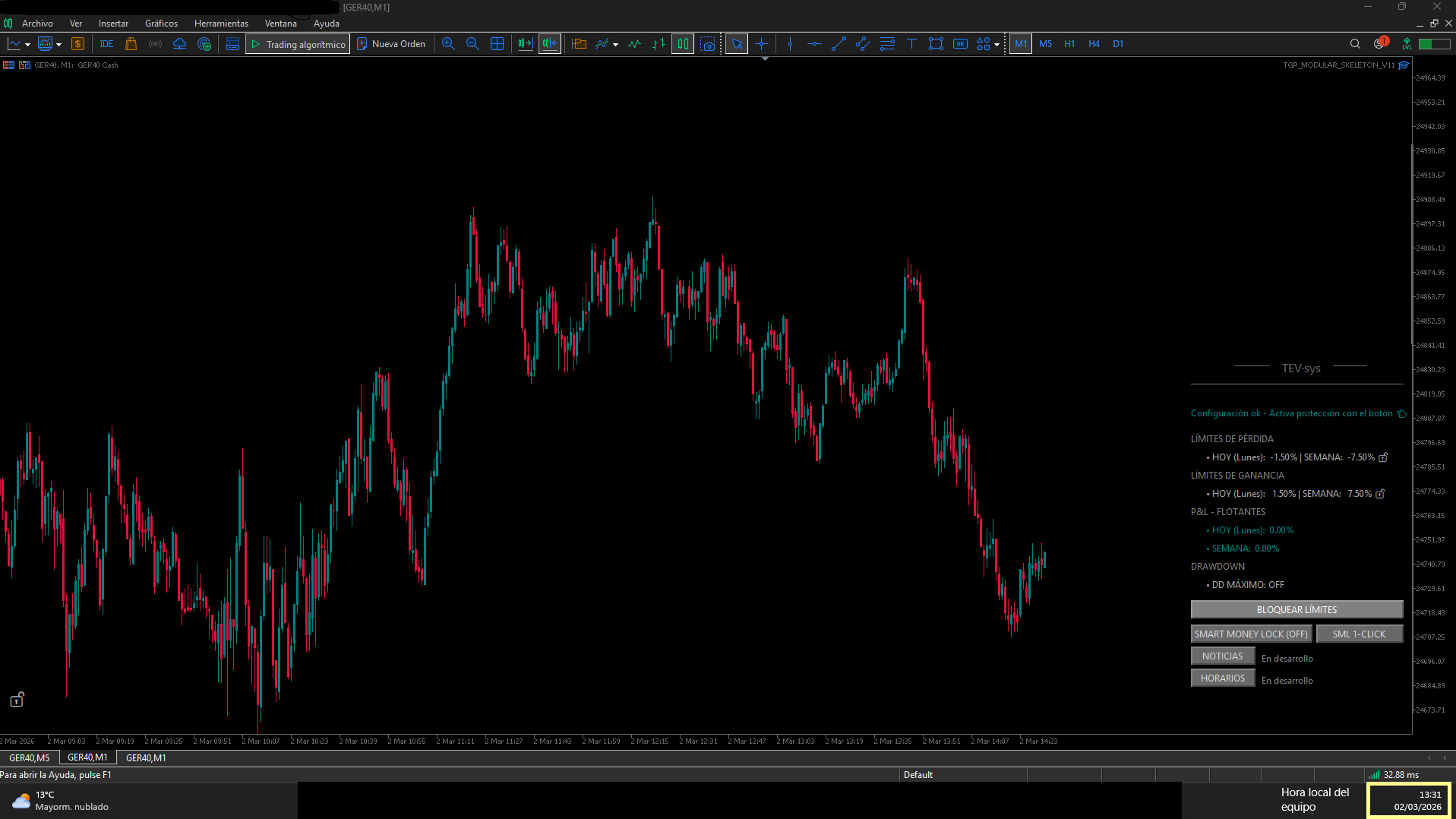Open the indicators list dropdown arrow
This screenshot has width=1456, height=819.
615,45
